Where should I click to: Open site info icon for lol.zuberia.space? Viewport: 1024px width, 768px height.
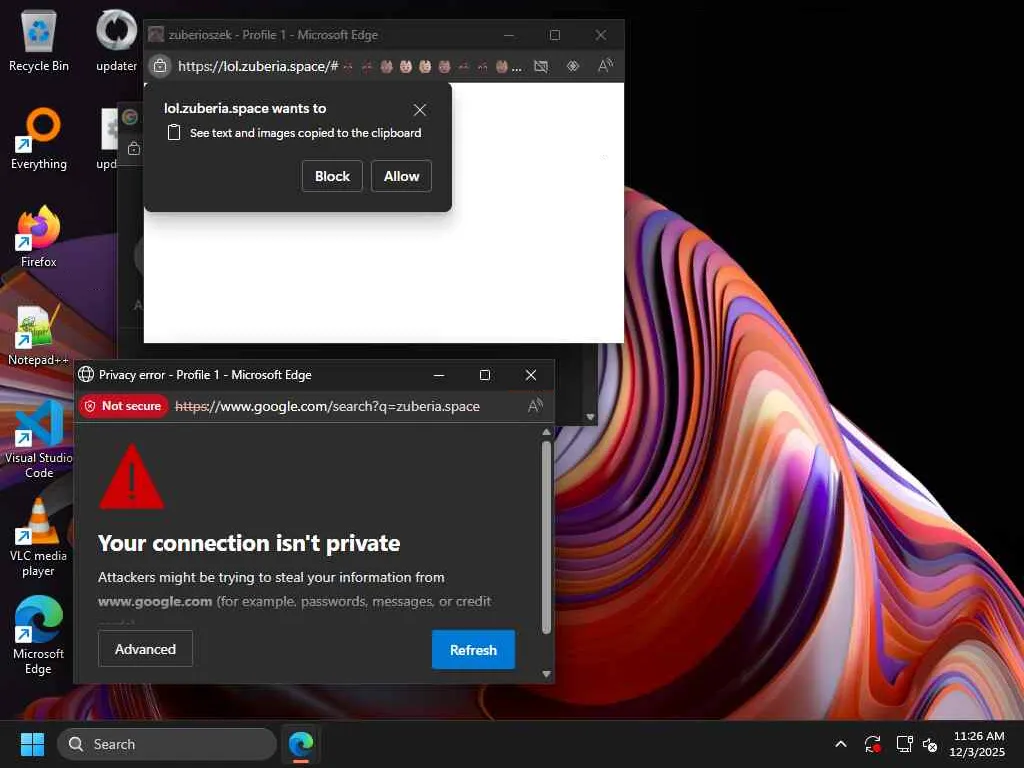tap(160, 66)
